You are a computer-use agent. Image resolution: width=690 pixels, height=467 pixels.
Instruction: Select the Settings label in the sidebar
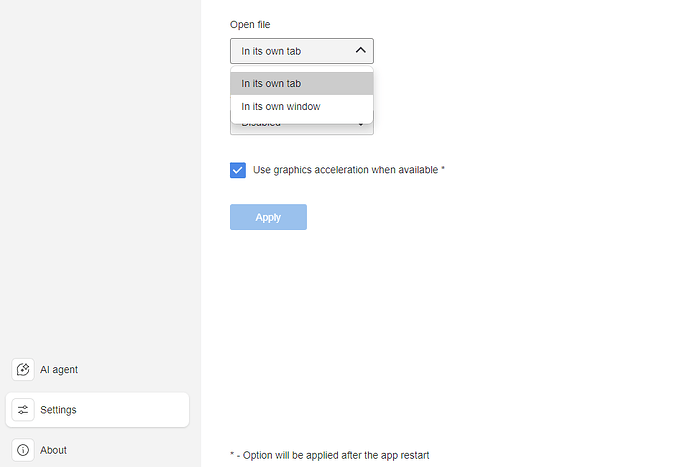click(58, 410)
